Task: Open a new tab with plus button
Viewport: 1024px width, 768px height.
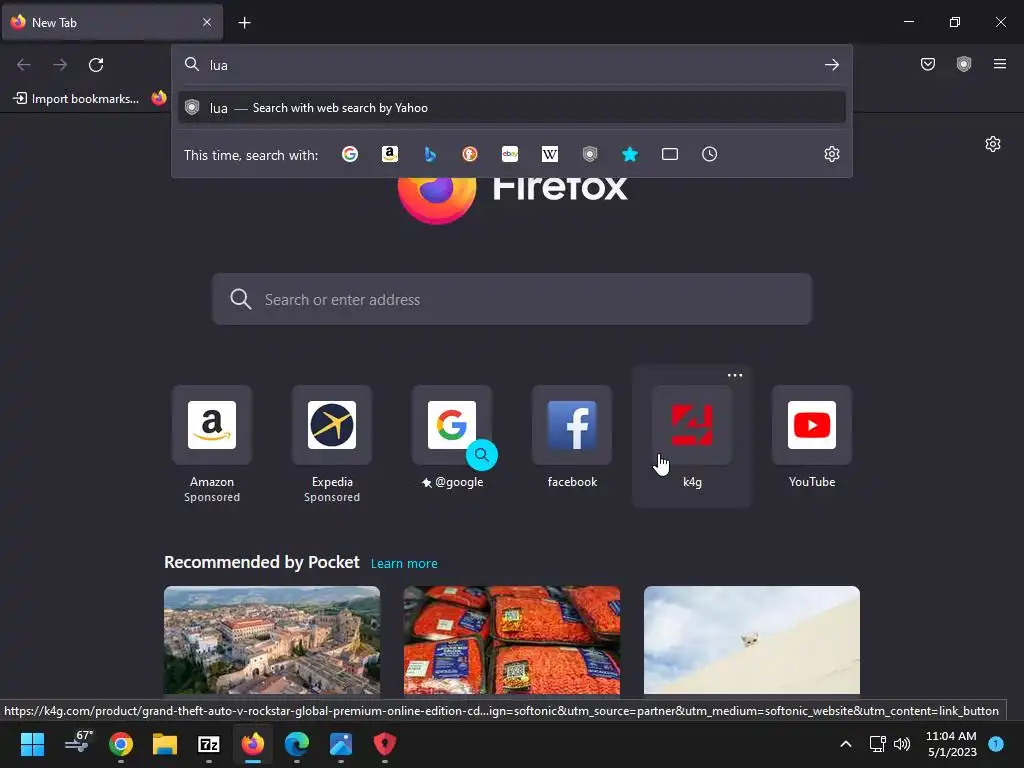Action: click(244, 23)
